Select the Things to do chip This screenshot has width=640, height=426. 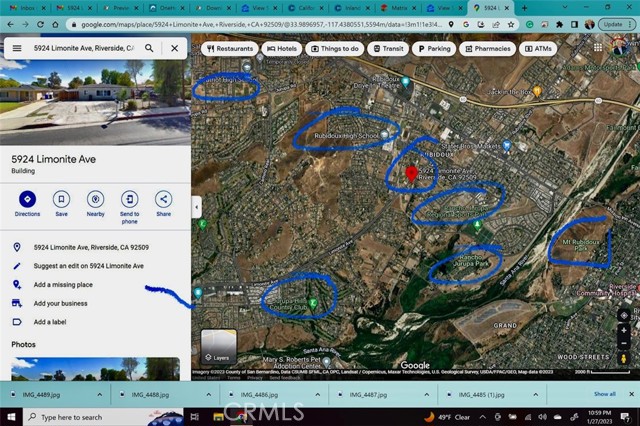(x=335, y=49)
